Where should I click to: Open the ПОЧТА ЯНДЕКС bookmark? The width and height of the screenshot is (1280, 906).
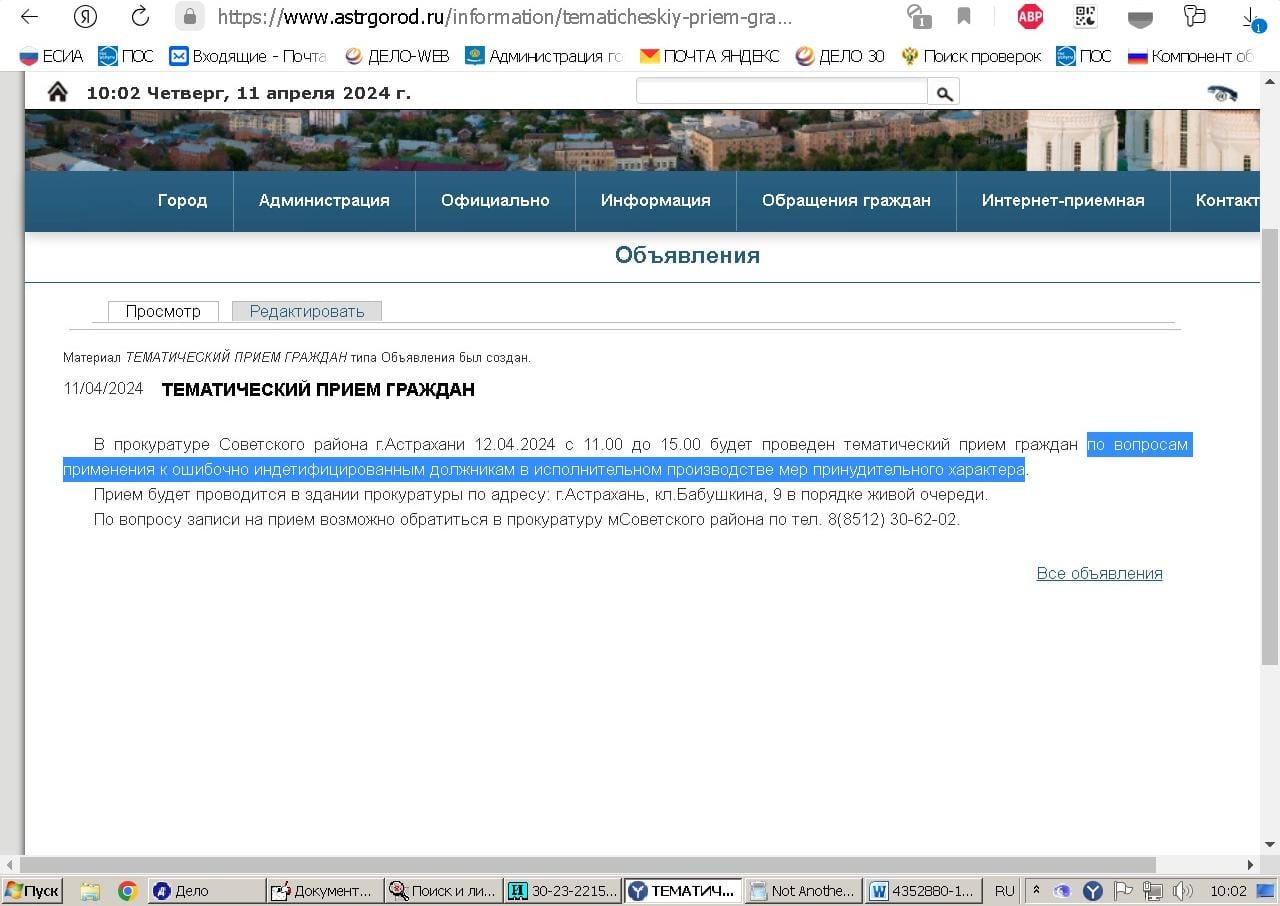coord(709,56)
